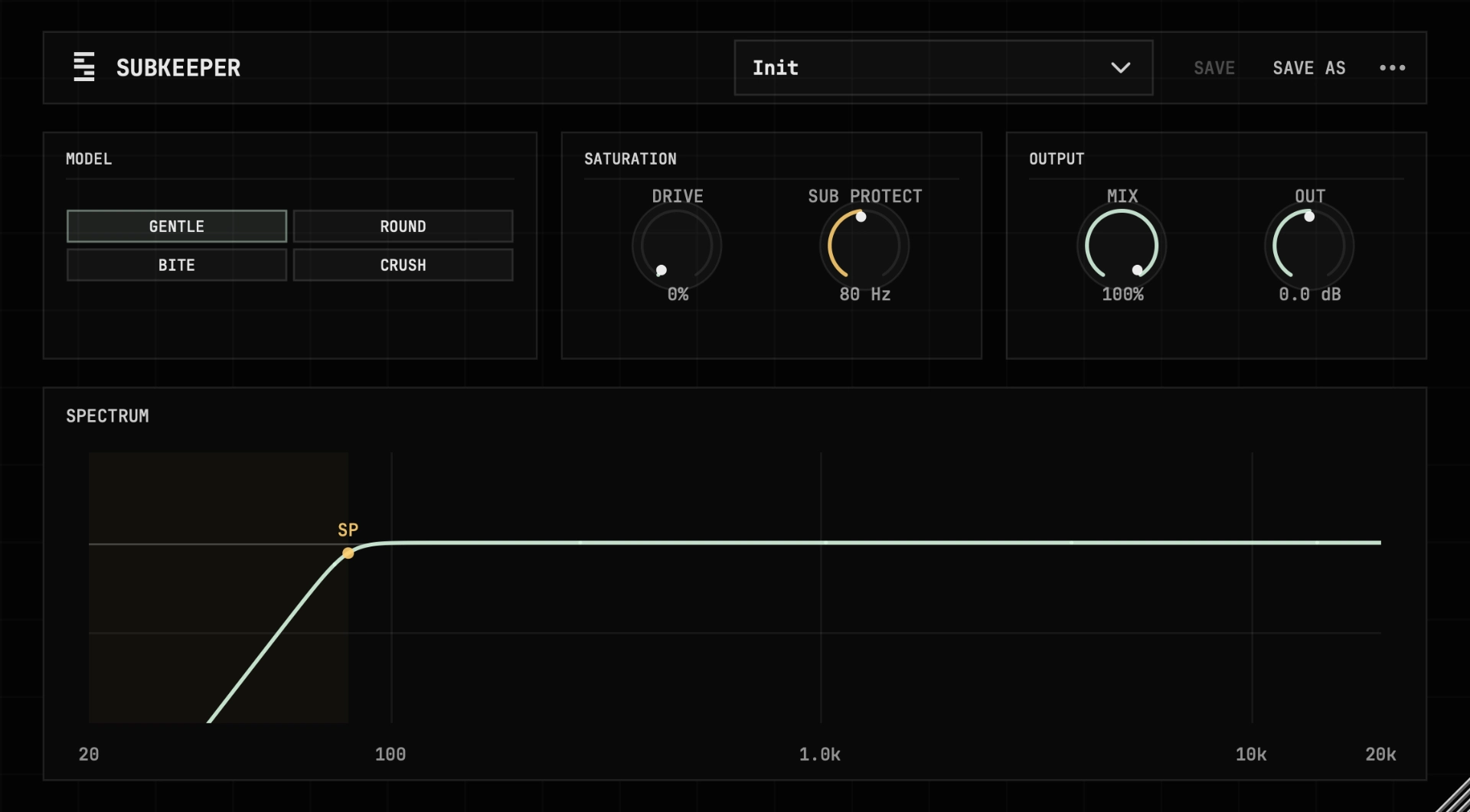Click the SUBKEEPER title text
The width and height of the screenshot is (1470, 812).
point(178,68)
